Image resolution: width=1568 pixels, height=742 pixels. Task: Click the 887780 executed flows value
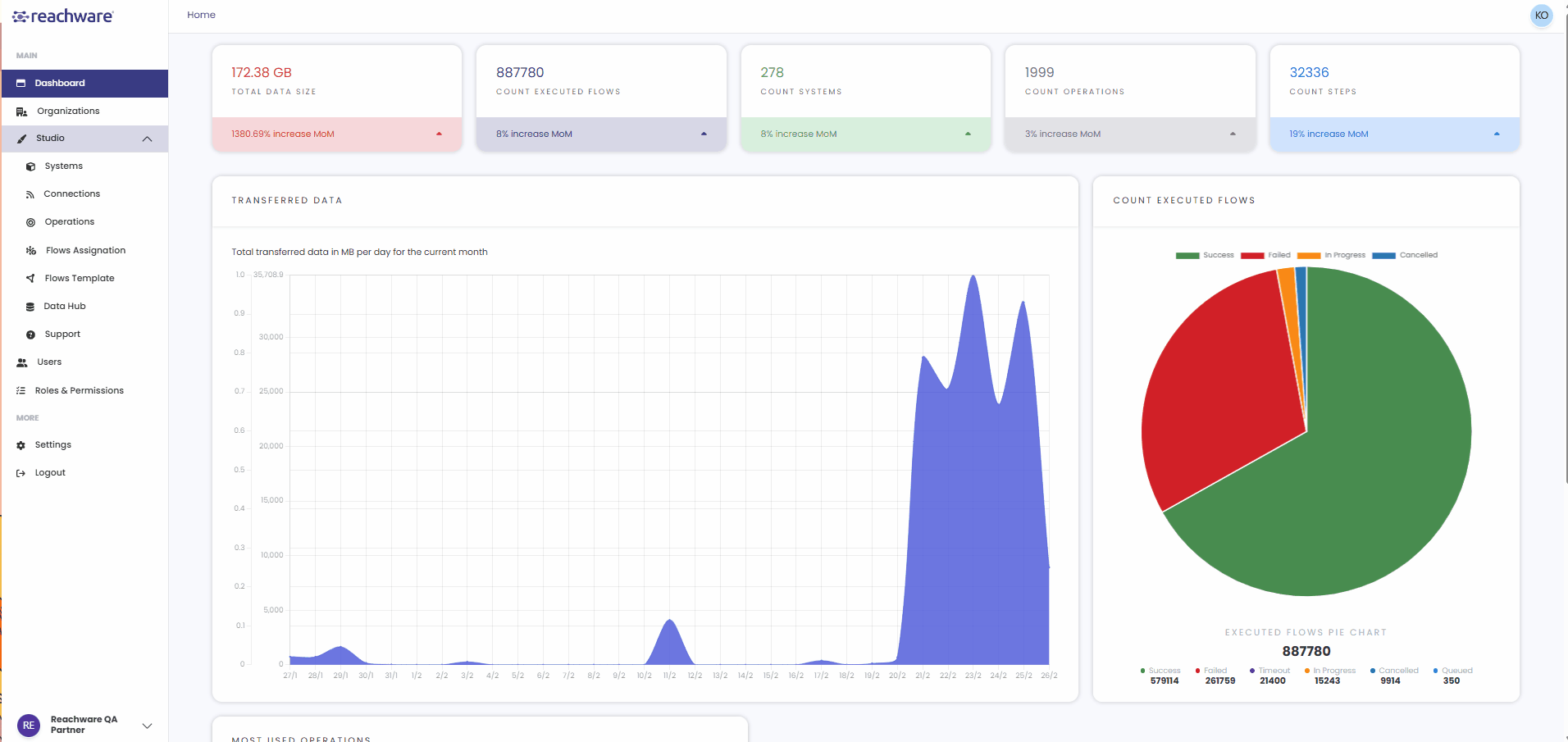(520, 73)
